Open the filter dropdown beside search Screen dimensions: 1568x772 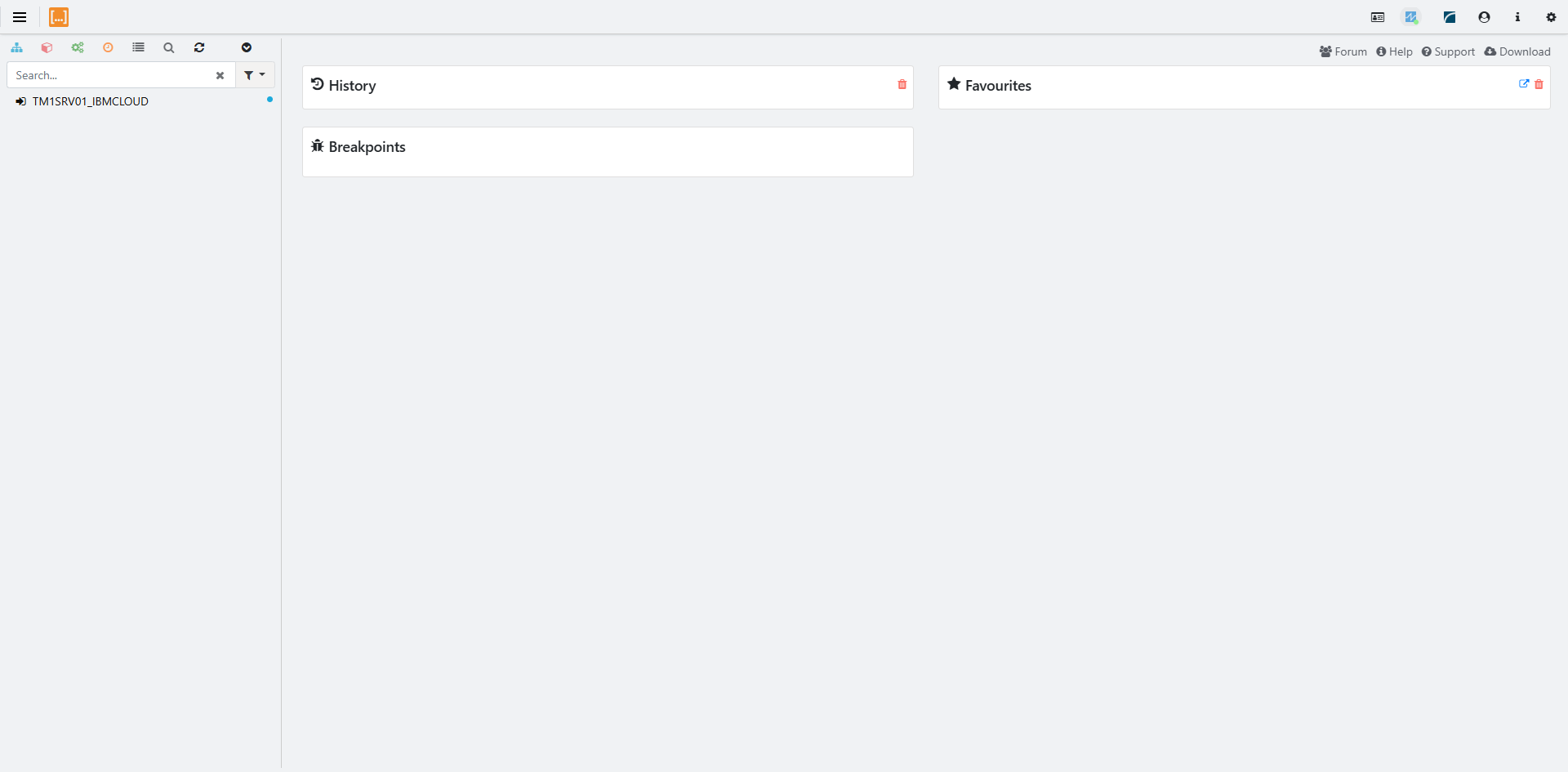(x=255, y=75)
